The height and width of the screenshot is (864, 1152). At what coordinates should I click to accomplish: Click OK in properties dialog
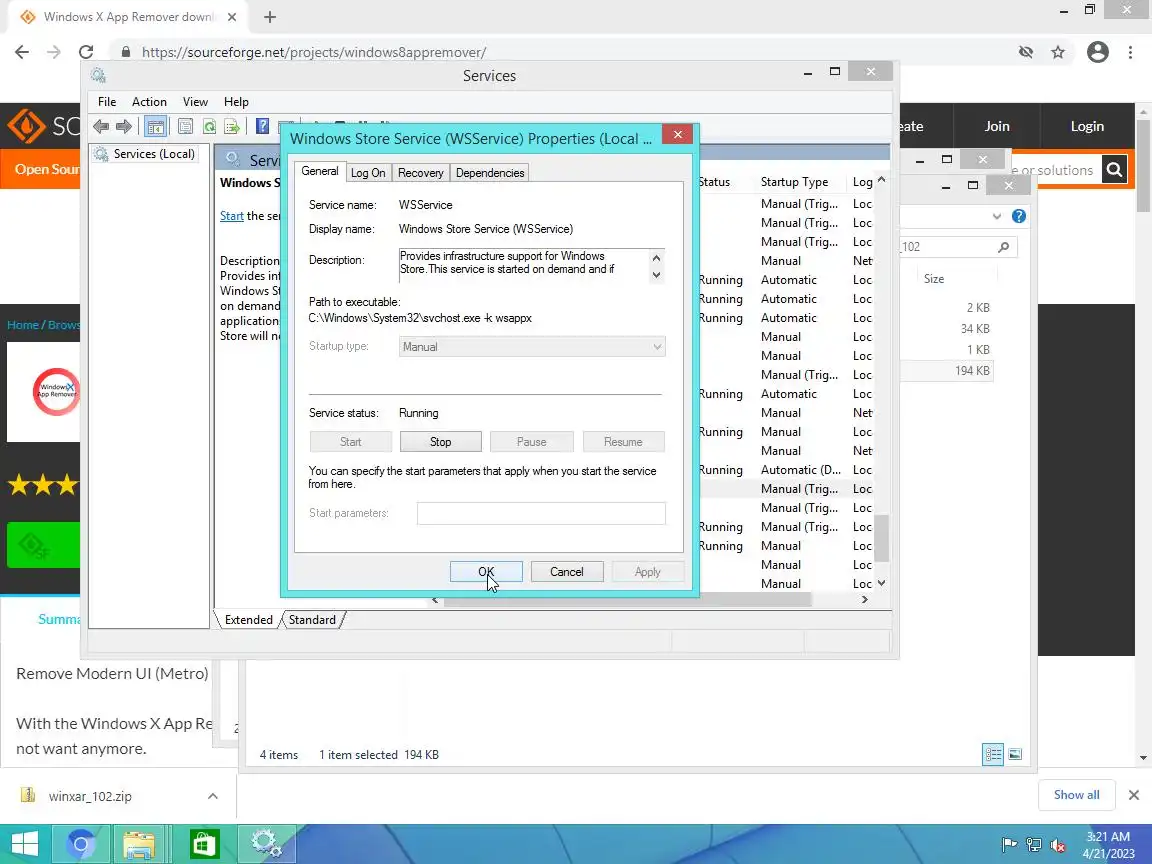point(486,572)
